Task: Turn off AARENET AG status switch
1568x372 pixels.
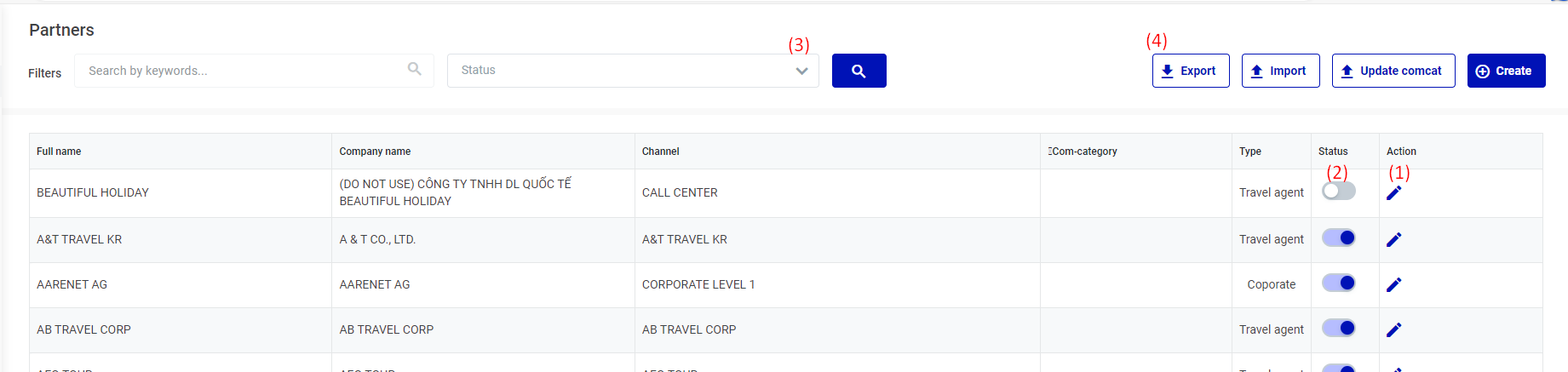Action: tap(1338, 283)
